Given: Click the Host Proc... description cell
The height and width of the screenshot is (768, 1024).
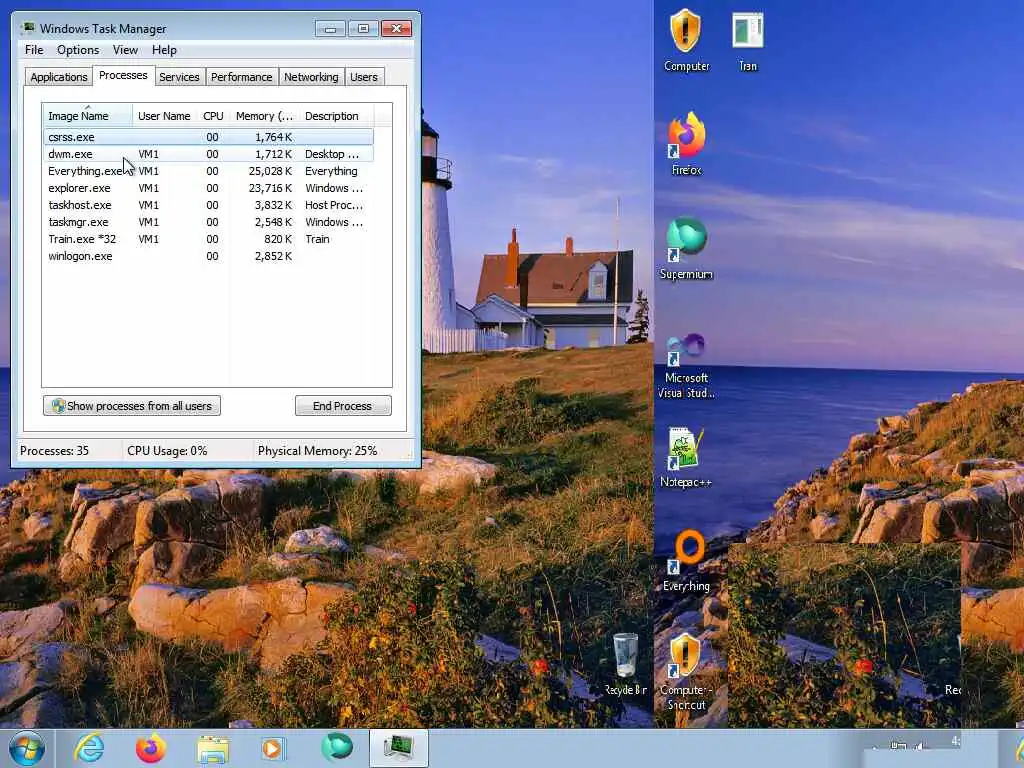Looking at the screenshot, I should click(x=334, y=205).
